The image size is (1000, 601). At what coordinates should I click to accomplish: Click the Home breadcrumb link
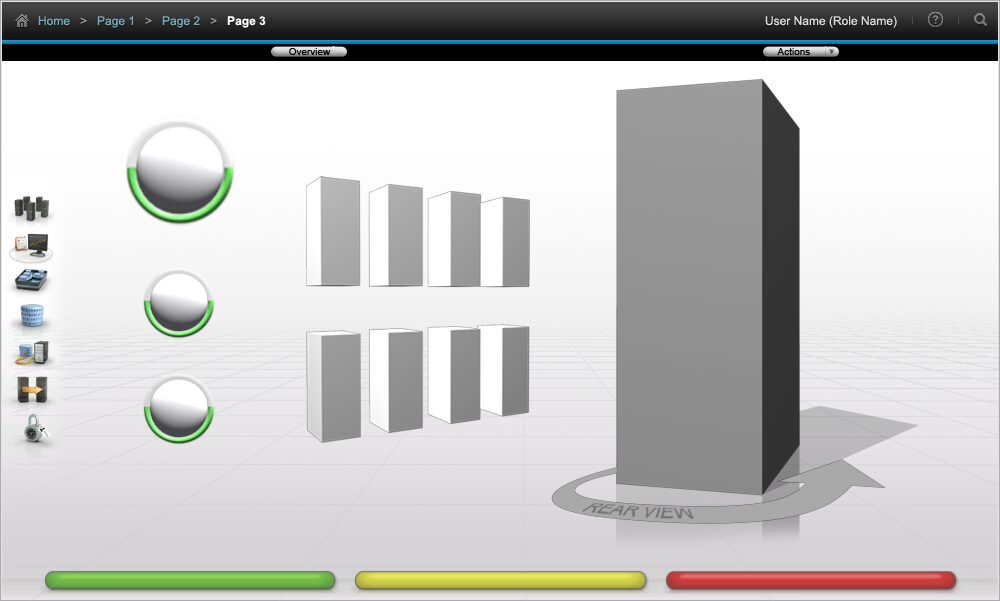point(54,21)
